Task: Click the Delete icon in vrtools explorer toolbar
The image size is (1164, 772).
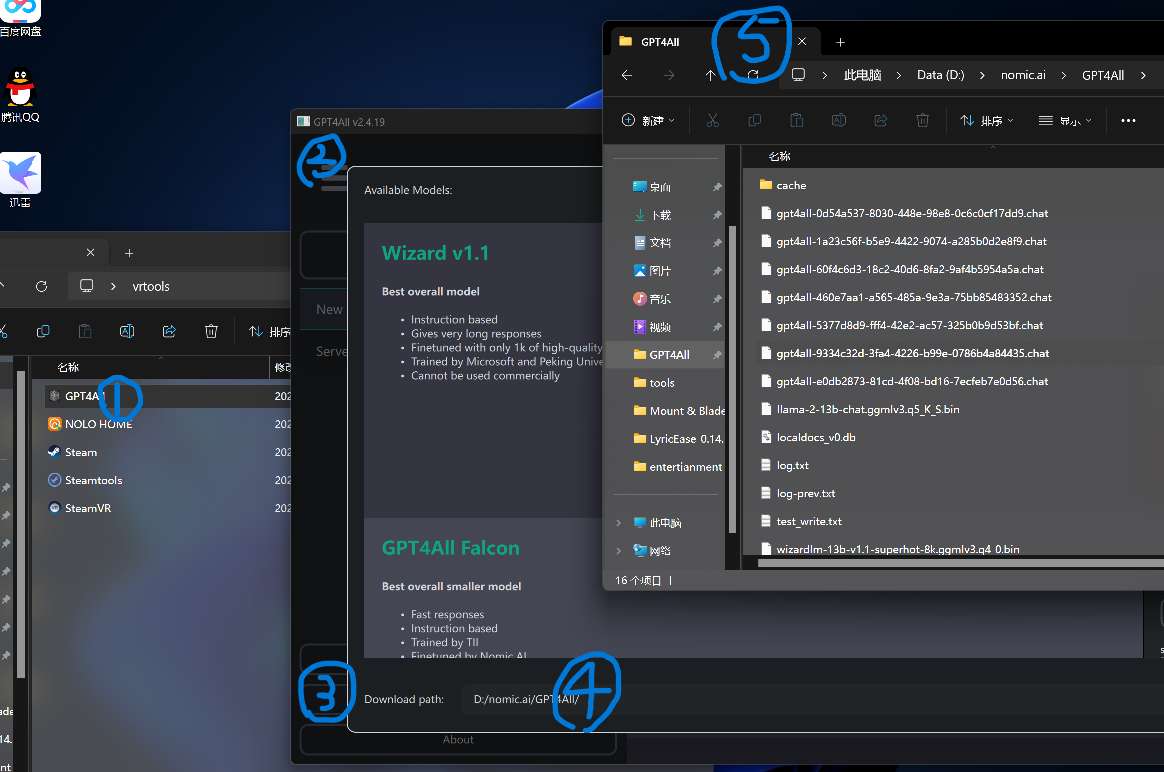Action: click(x=211, y=331)
